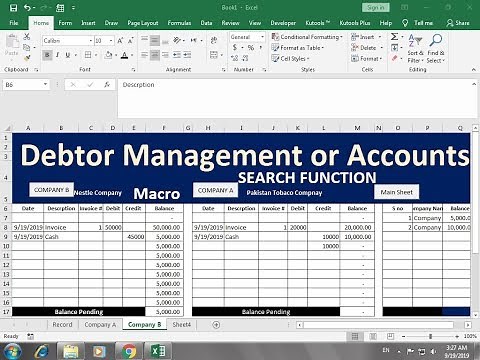The image size is (480, 360).
Task: Click the Undo arrow icon
Action: (x=27, y=8)
